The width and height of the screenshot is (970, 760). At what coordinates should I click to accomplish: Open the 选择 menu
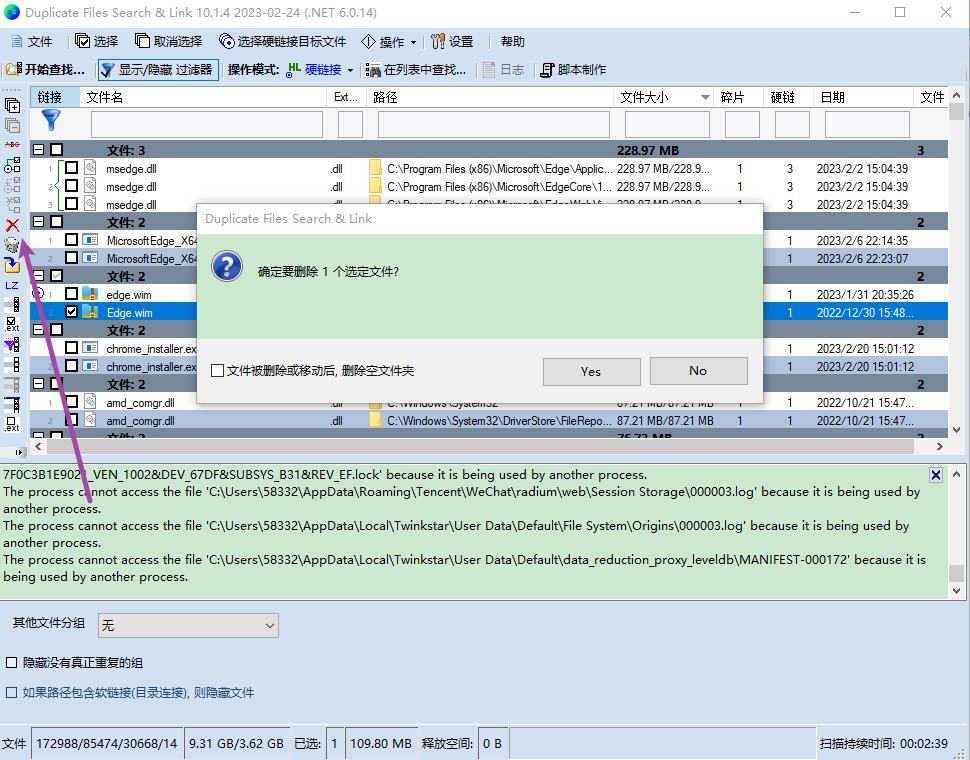97,41
